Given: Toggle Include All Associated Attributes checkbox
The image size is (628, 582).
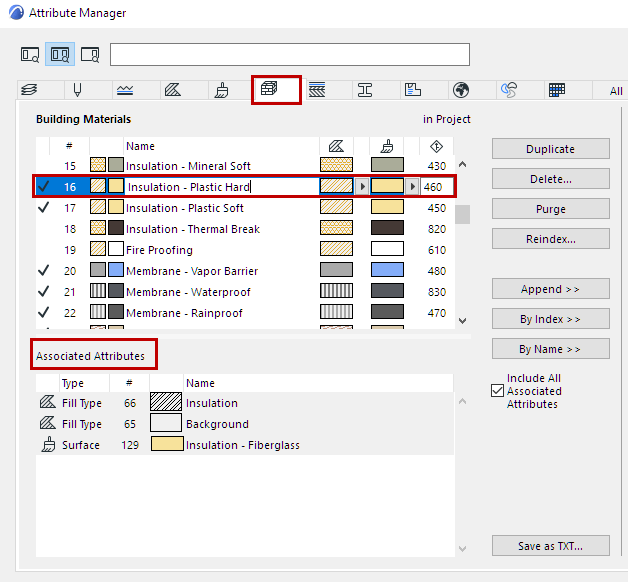Looking at the screenshot, I should point(497,391).
